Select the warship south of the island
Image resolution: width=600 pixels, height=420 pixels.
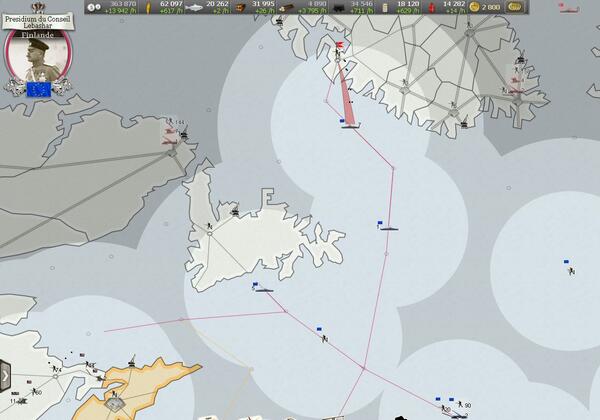coord(263,289)
